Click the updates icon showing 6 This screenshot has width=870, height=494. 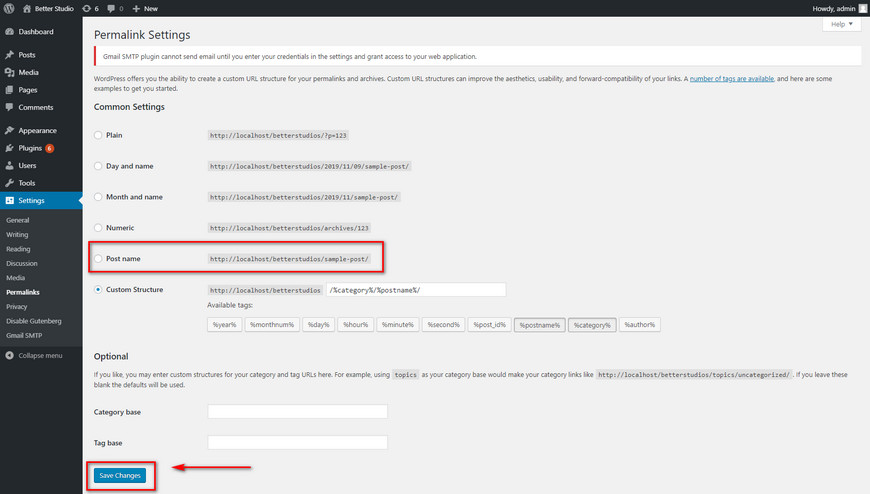pyautogui.click(x=87, y=8)
